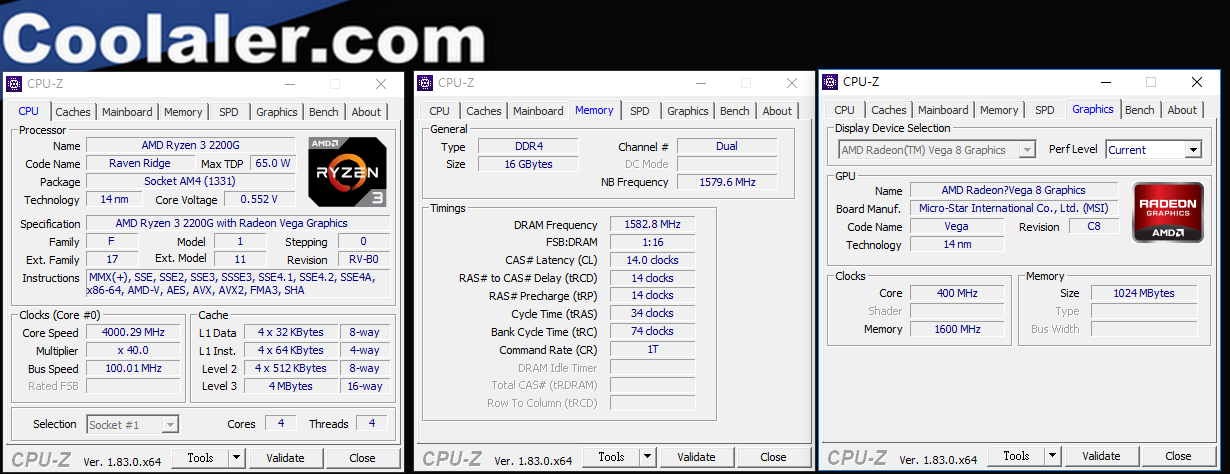This screenshot has width=1230, height=474.
Task: Open About tab in the middle window
Action: [777, 111]
